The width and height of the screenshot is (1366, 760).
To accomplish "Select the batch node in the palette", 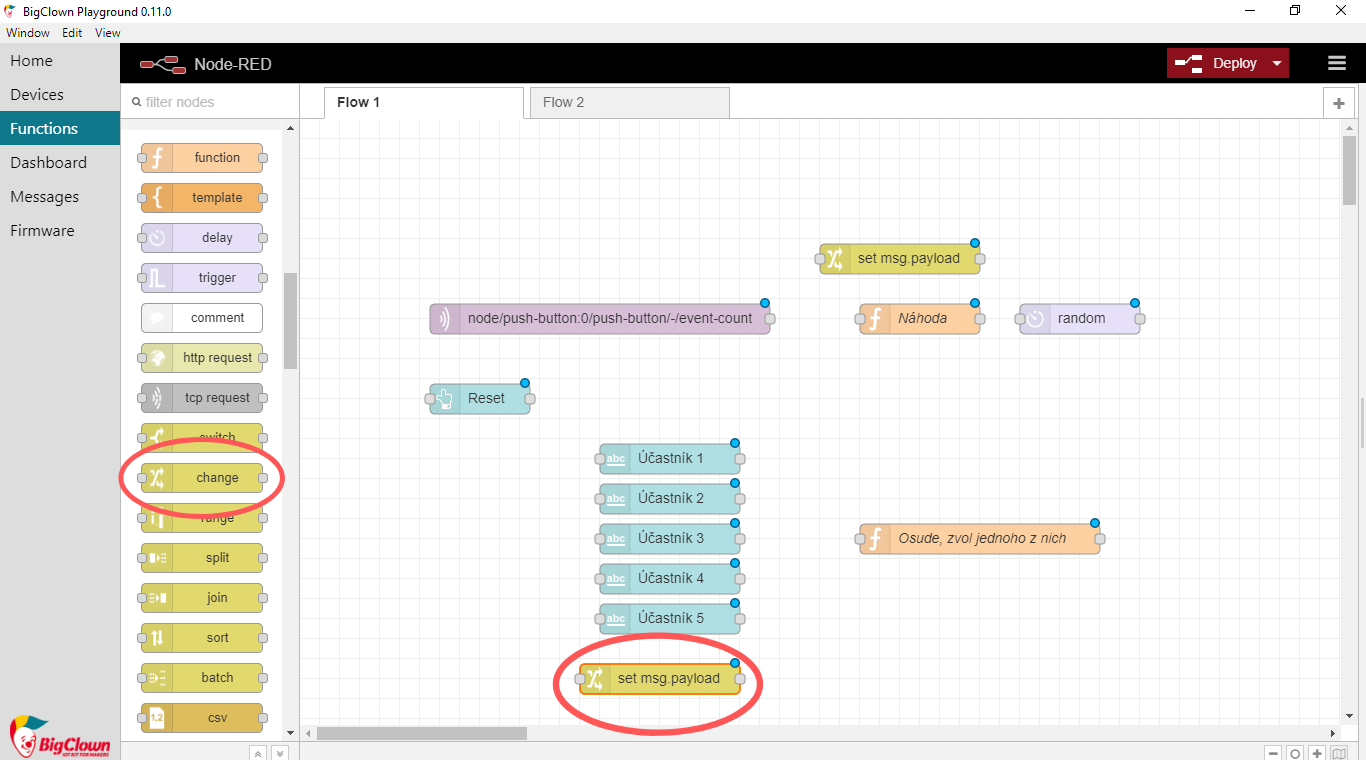I will 202,678.
